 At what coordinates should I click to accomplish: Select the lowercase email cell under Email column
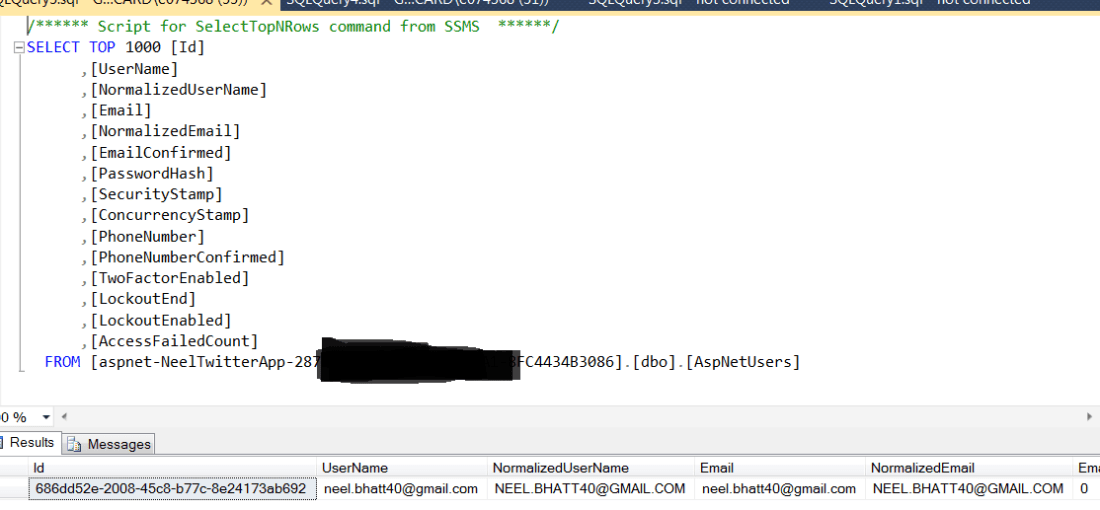pyautogui.click(x=779, y=489)
